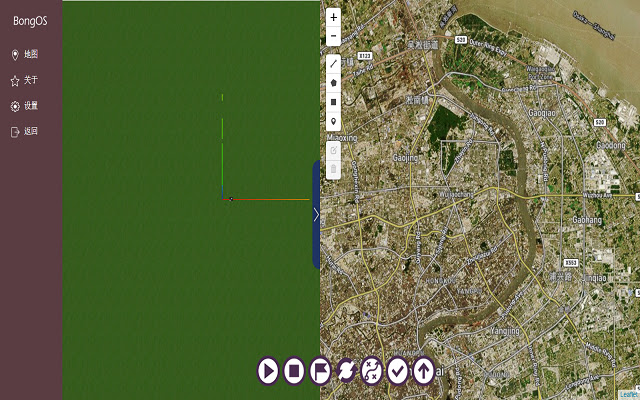
Task: Click the route planning path icon
Action: coord(372,371)
